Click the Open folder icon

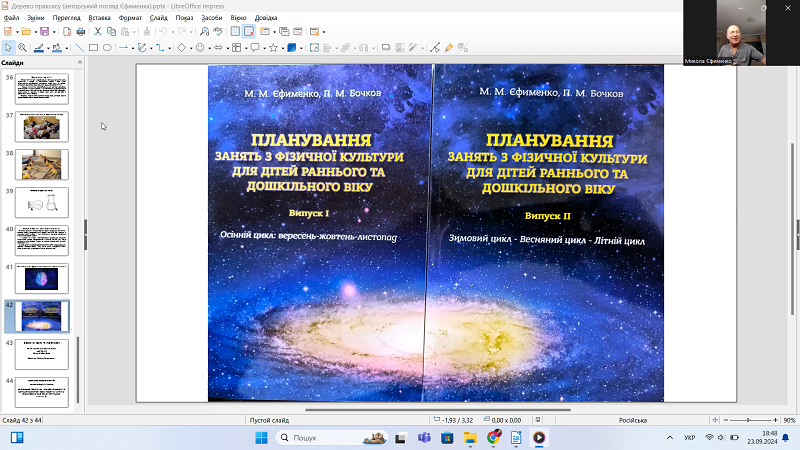click(x=26, y=32)
